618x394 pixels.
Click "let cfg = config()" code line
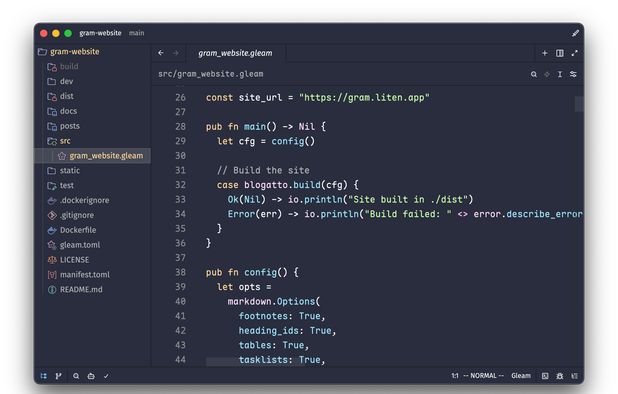click(x=266, y=141)
